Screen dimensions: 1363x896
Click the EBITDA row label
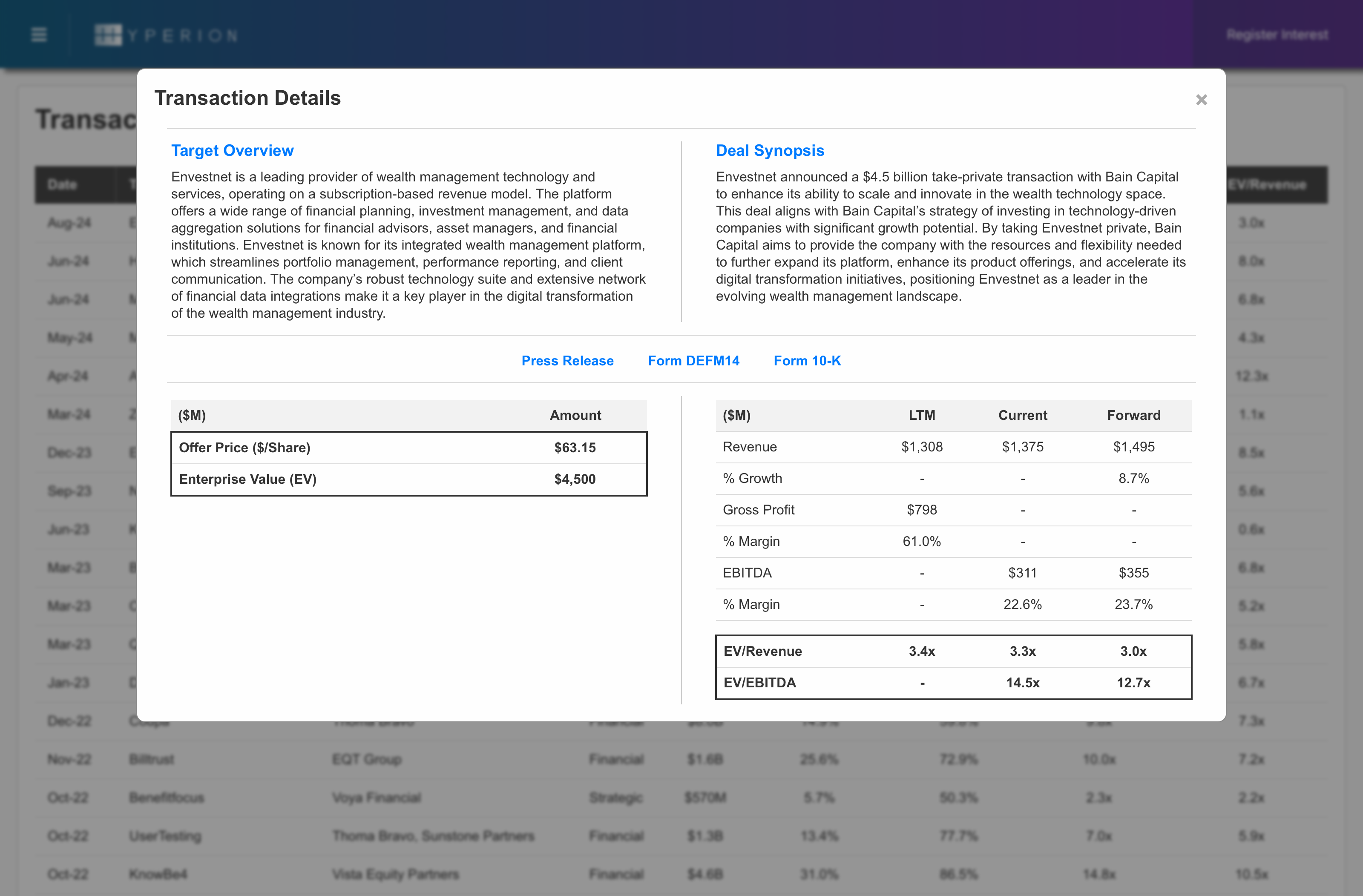pyautogui.click(x=747, y=573)
